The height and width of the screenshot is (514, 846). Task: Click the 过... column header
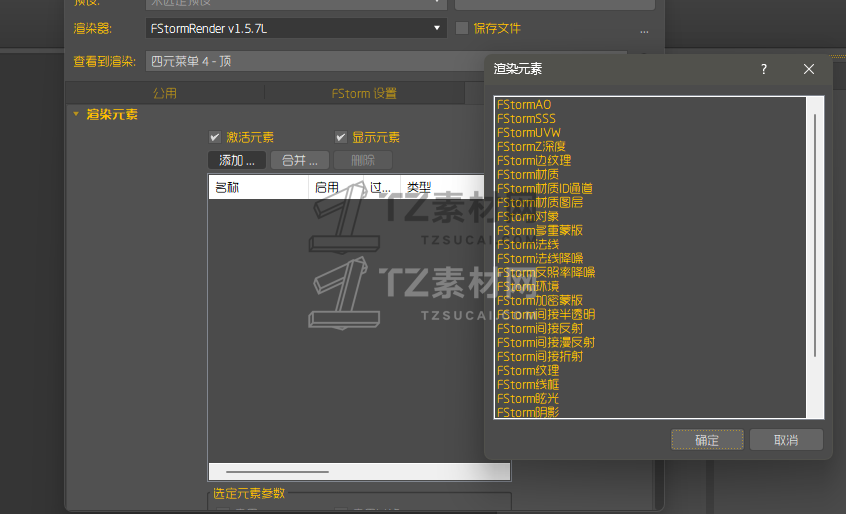[x=381, y=187]
